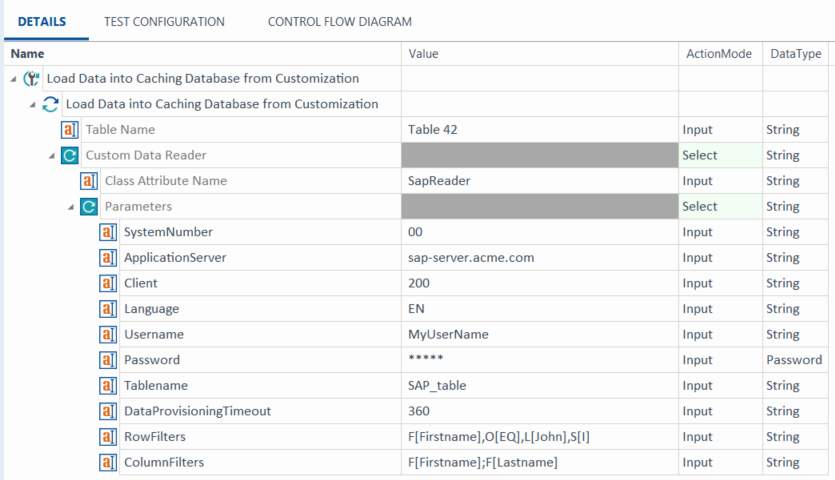
Task: Click the attribute icon next to Table Name
Action: pyautogui.click(x=70, y=130)
